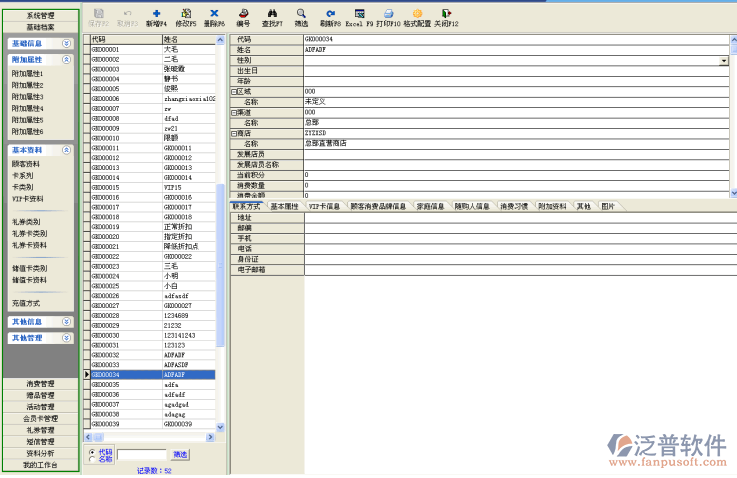The width and height of the screenshot is (737, 478).
Task: Export using the Excel F9 icon
Action: [x=360, y=12]
